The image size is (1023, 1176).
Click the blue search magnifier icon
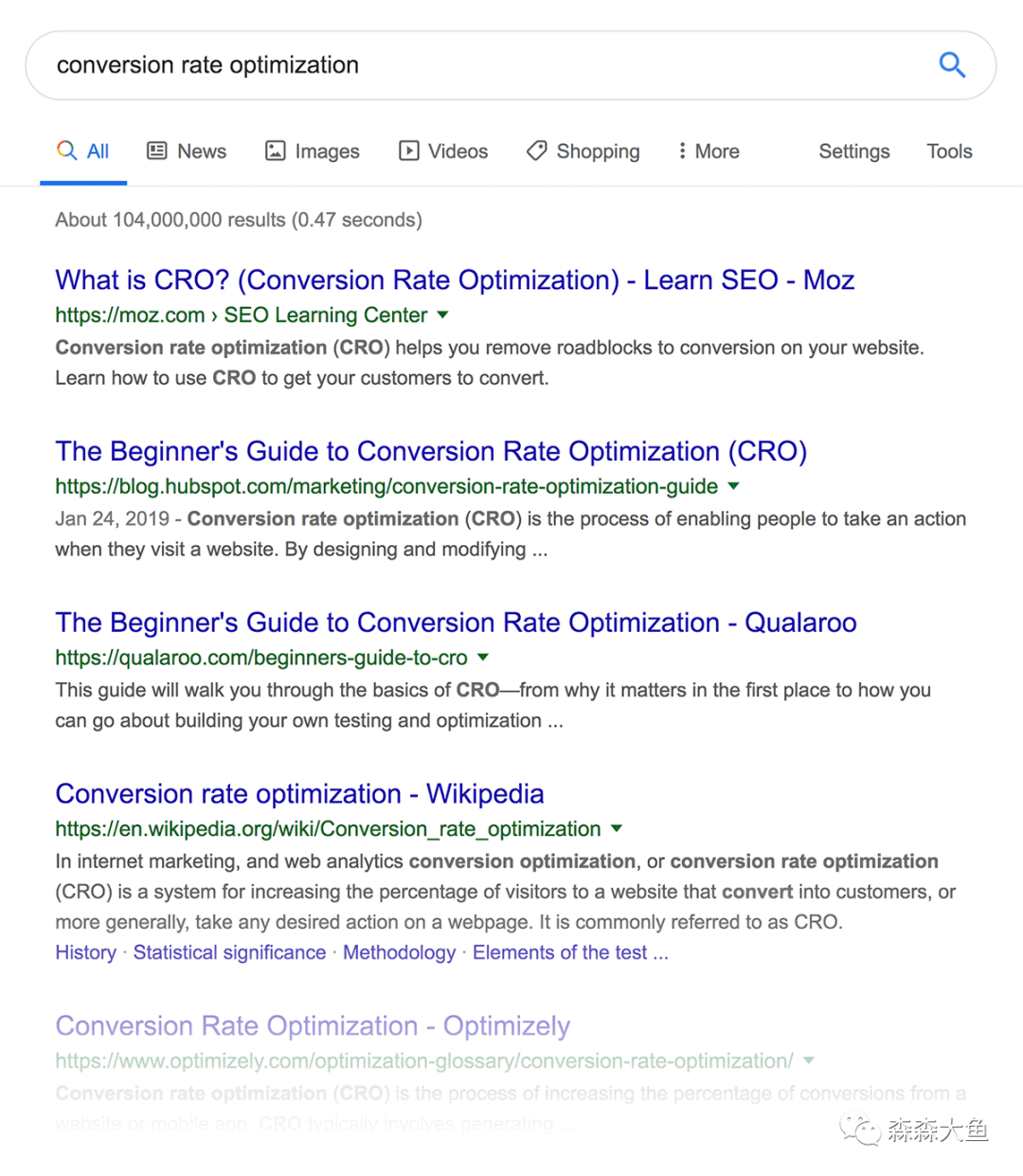(952, 64)
